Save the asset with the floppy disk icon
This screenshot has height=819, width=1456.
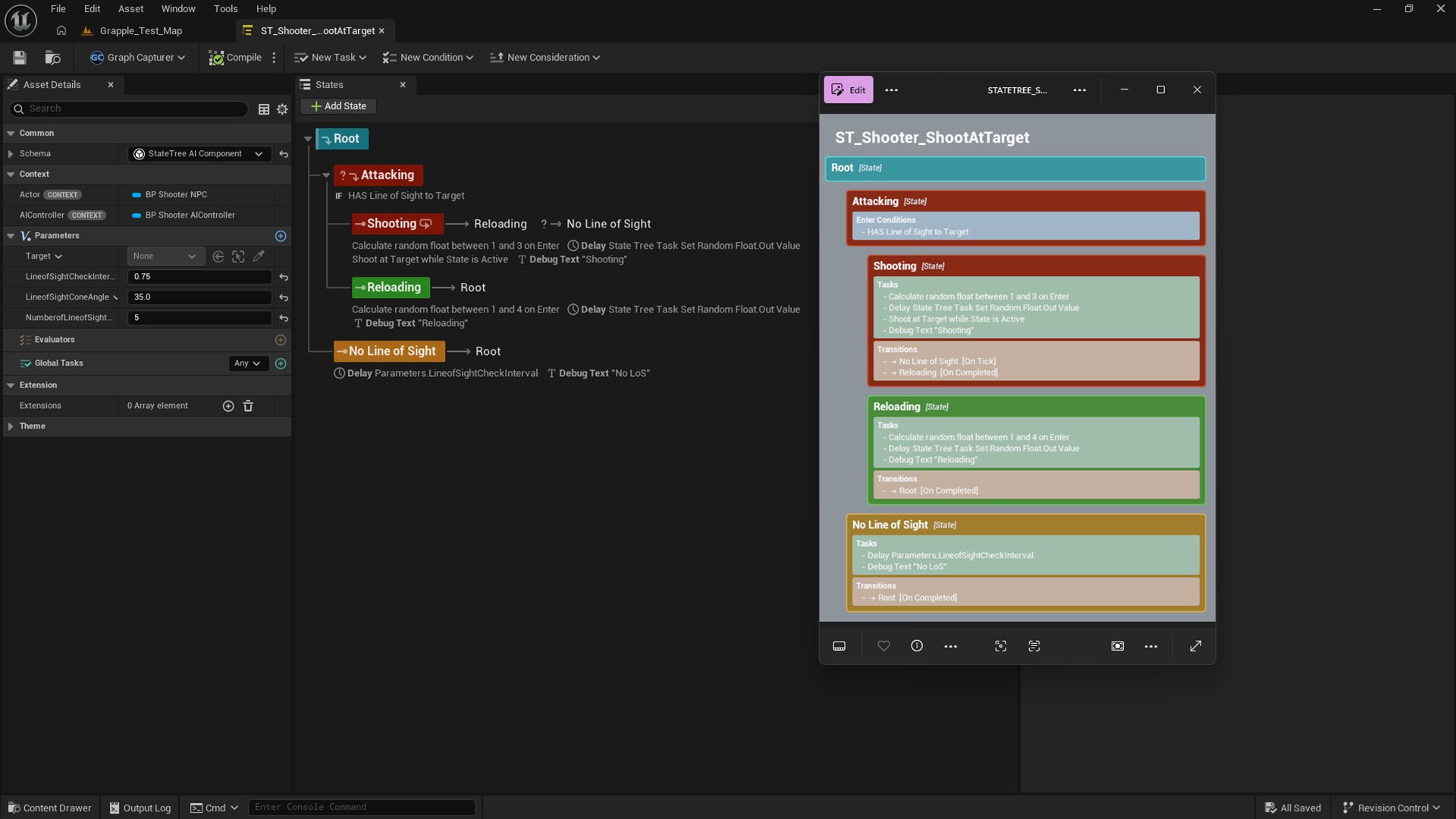click(x=20, y=58)
